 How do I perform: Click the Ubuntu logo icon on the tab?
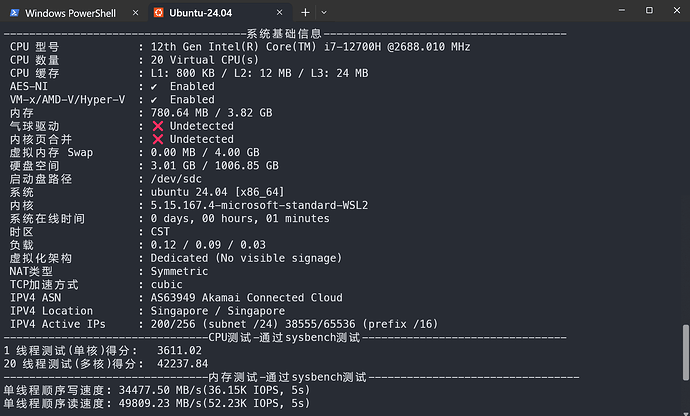click(158, 13)
